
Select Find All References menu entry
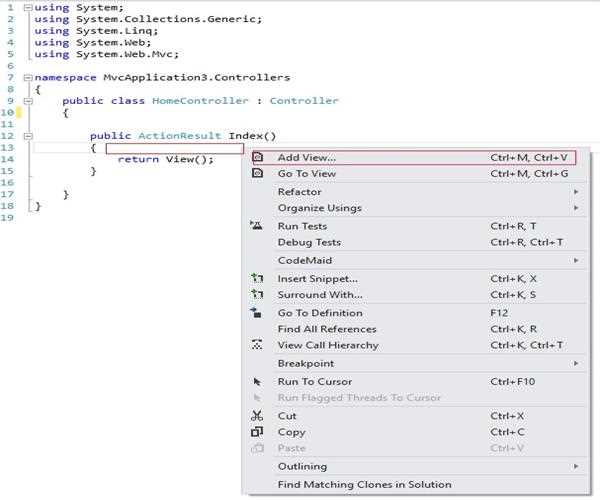[x=327, y=329]
